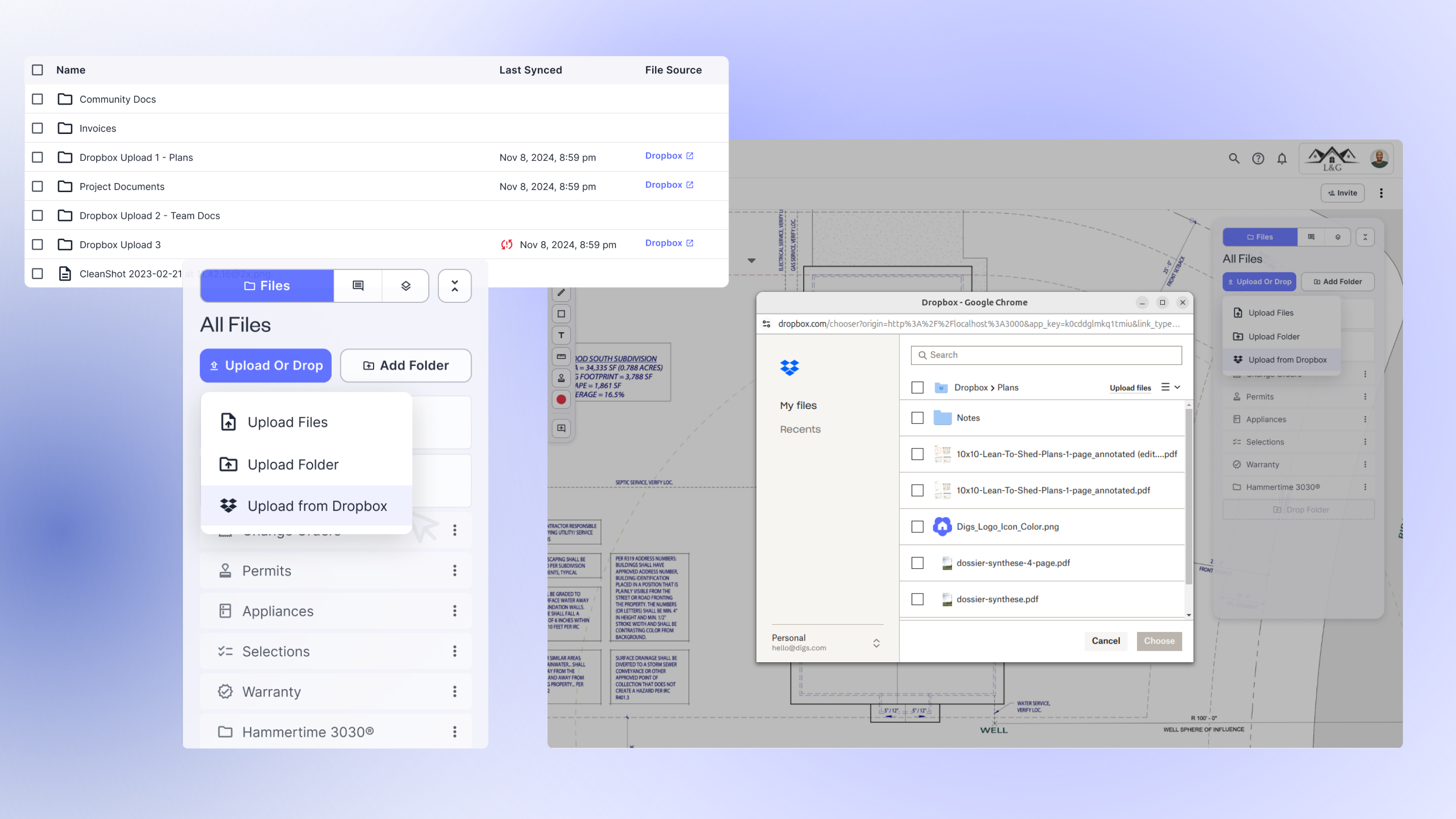Select the text tool in toolbar

tap(561, 335)
